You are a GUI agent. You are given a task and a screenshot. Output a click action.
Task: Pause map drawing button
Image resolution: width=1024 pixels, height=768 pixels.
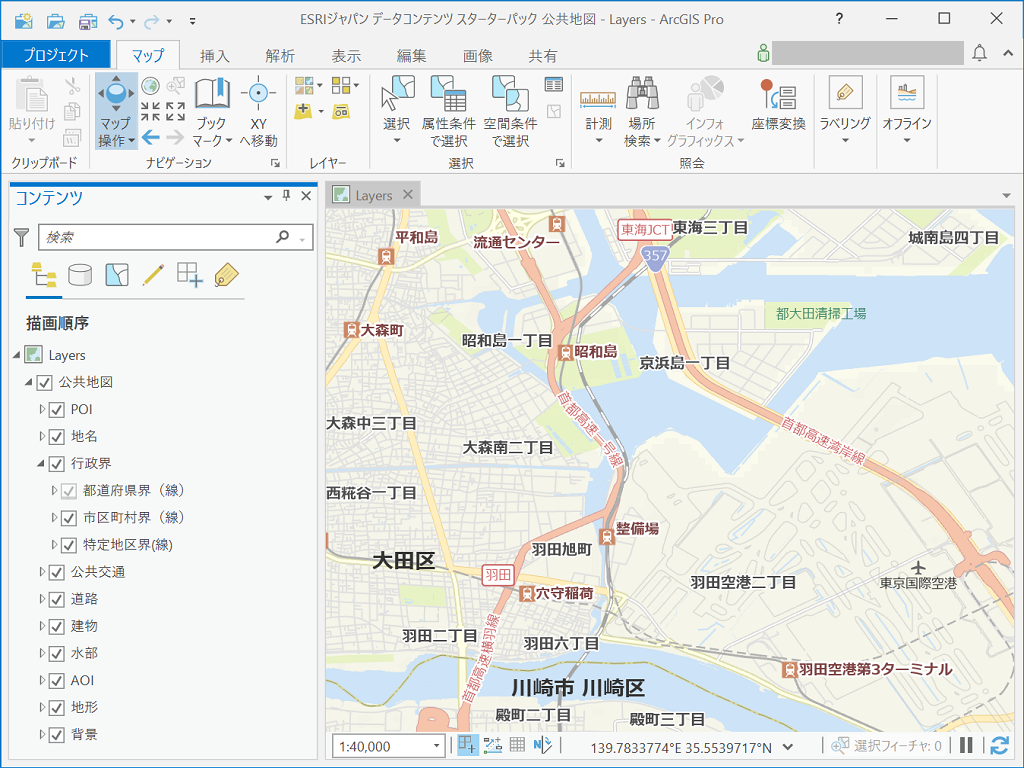tap(967, 745)
